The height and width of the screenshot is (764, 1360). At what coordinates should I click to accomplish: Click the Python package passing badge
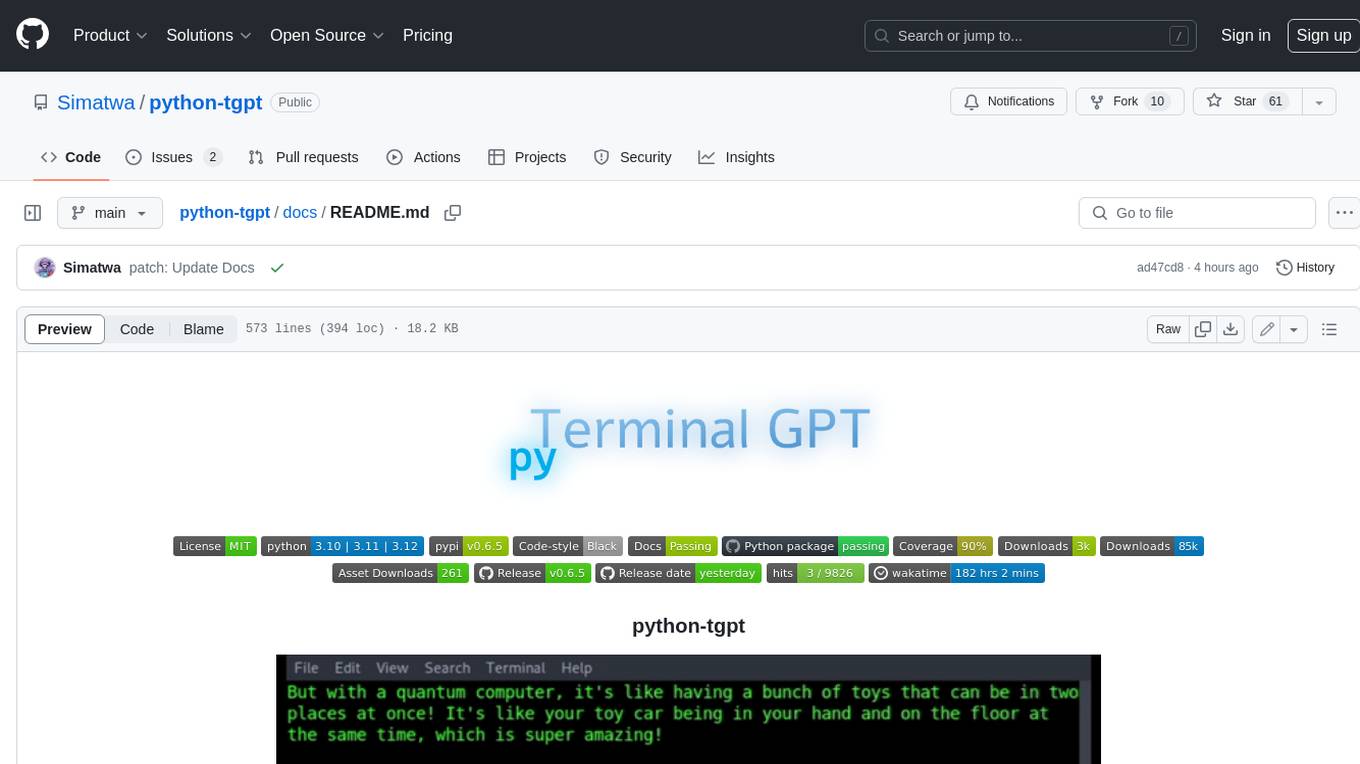805,546
